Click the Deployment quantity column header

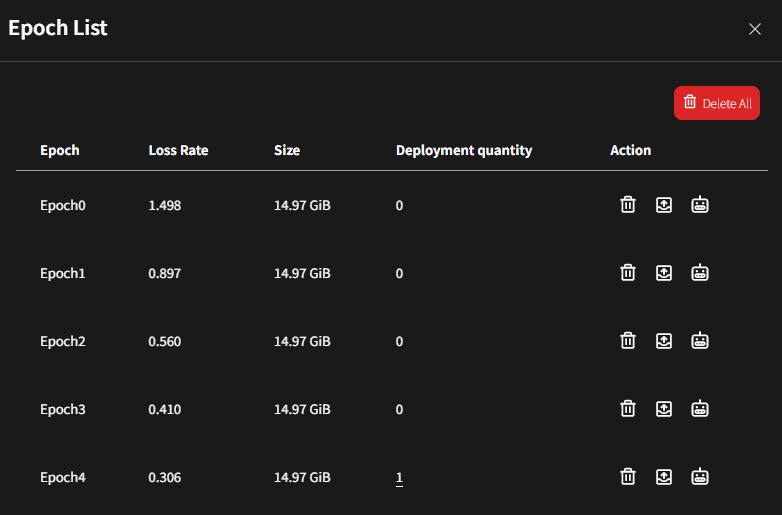[x=463, y=151]
